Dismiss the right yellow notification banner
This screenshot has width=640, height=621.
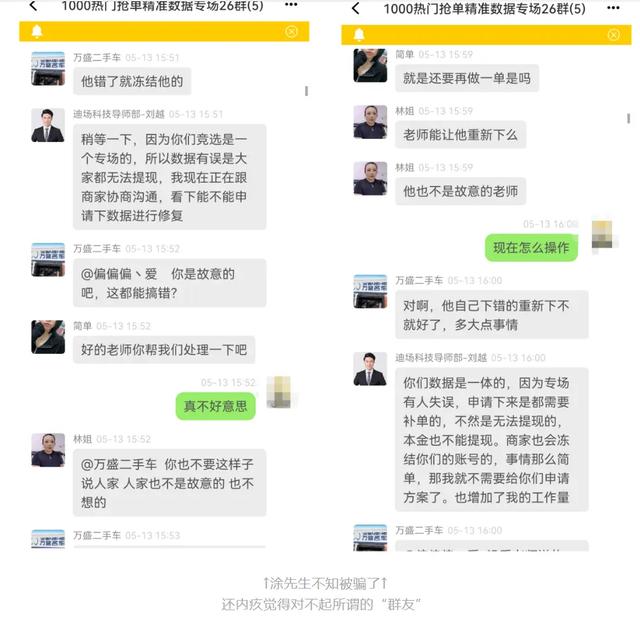click(x=613, y=35)
